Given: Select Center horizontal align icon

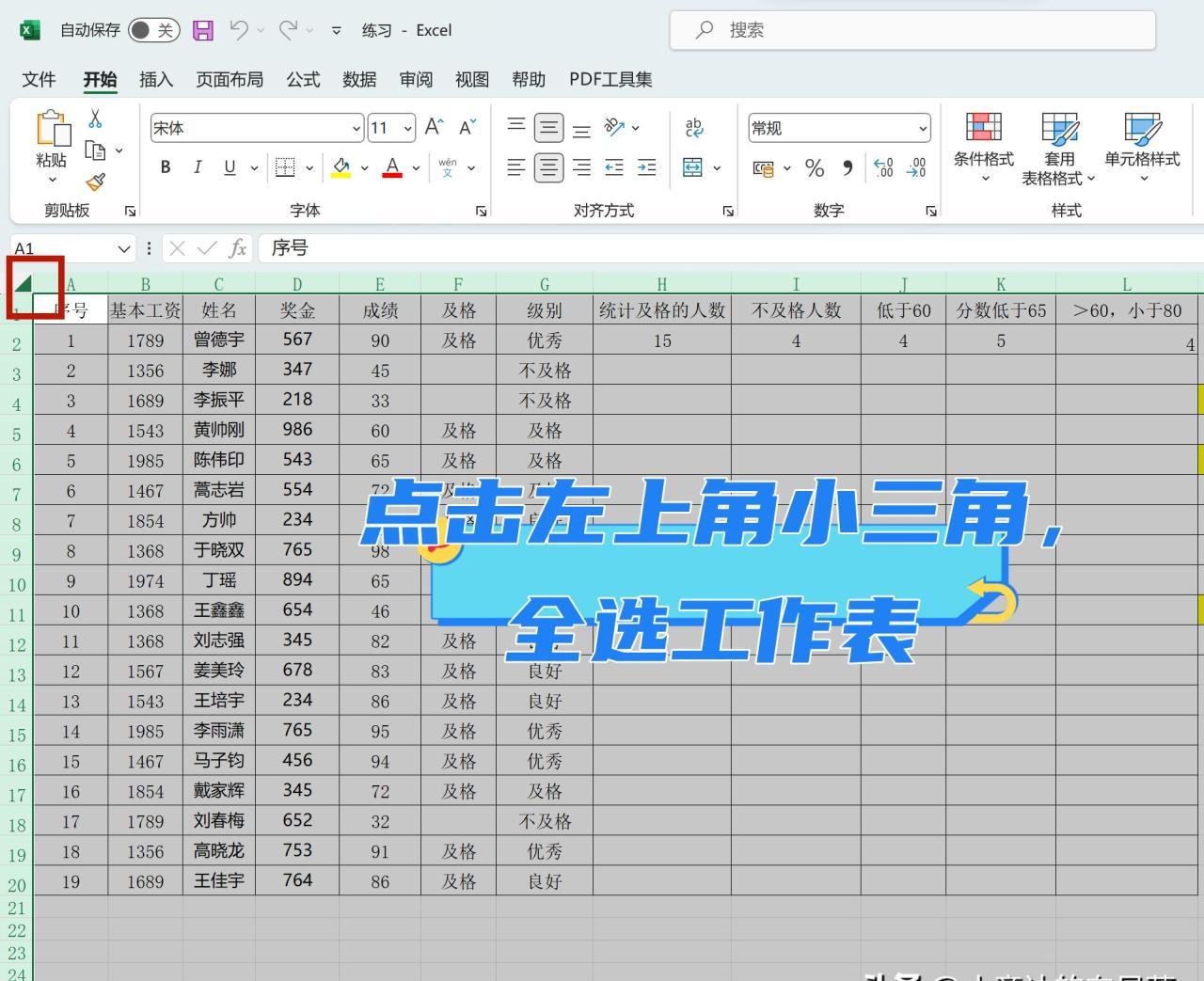Looking at the screenshot, I should pyautogui.click(x=549, y=167).
